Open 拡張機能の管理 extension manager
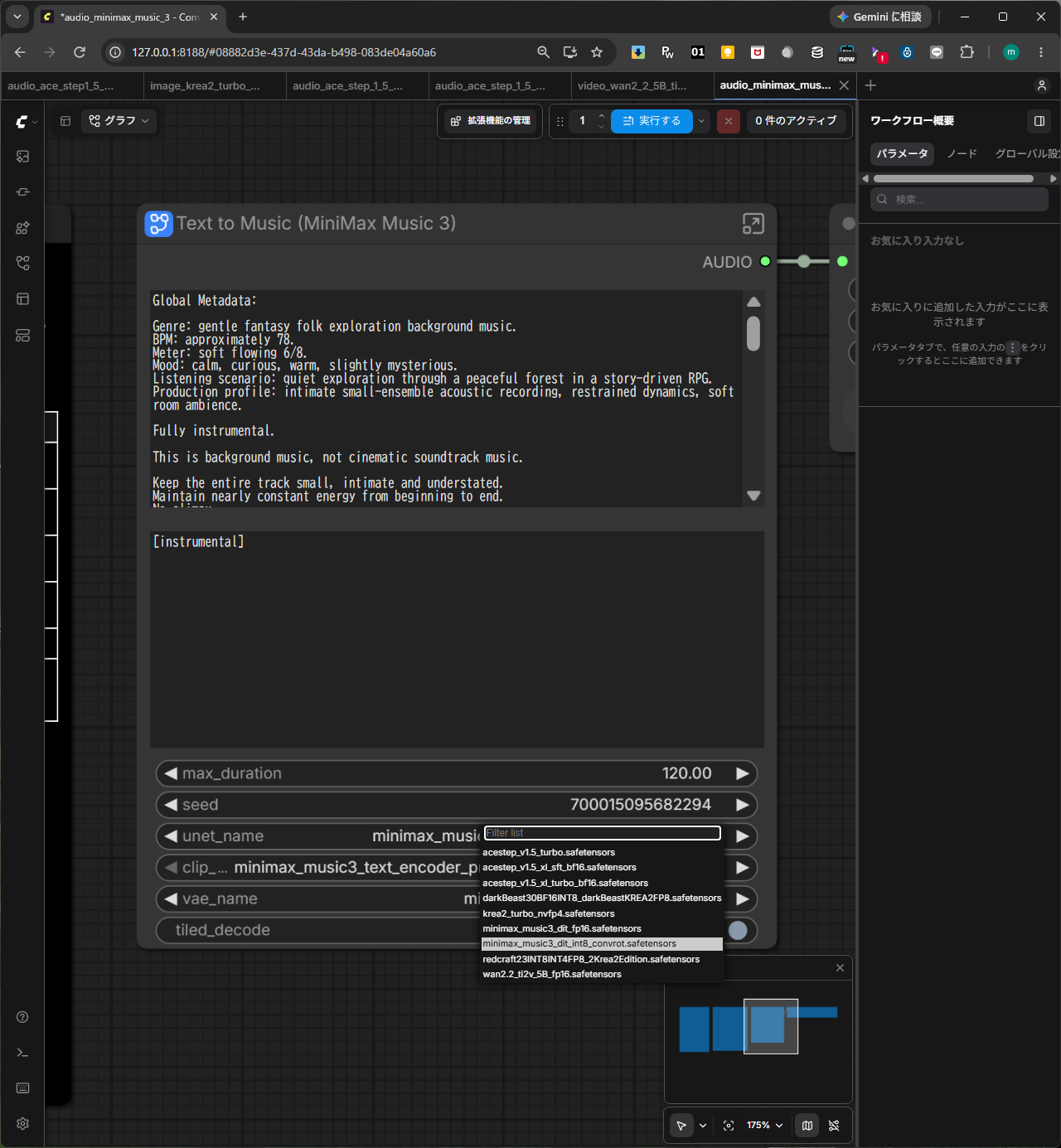Viewport: 1061px width, 1148px height. pyautogui.click(x=491, y=121)
